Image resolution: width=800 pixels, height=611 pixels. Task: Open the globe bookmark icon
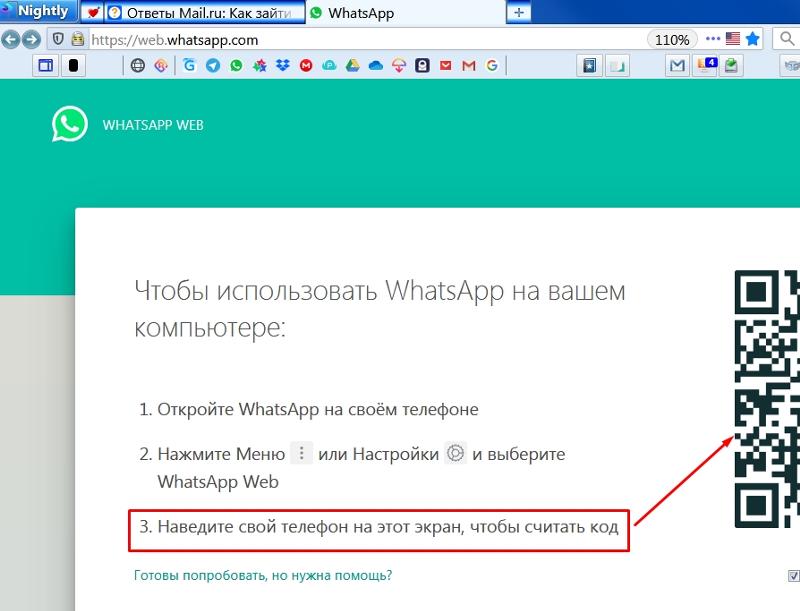pyautogui.click(x=138, y=65)
